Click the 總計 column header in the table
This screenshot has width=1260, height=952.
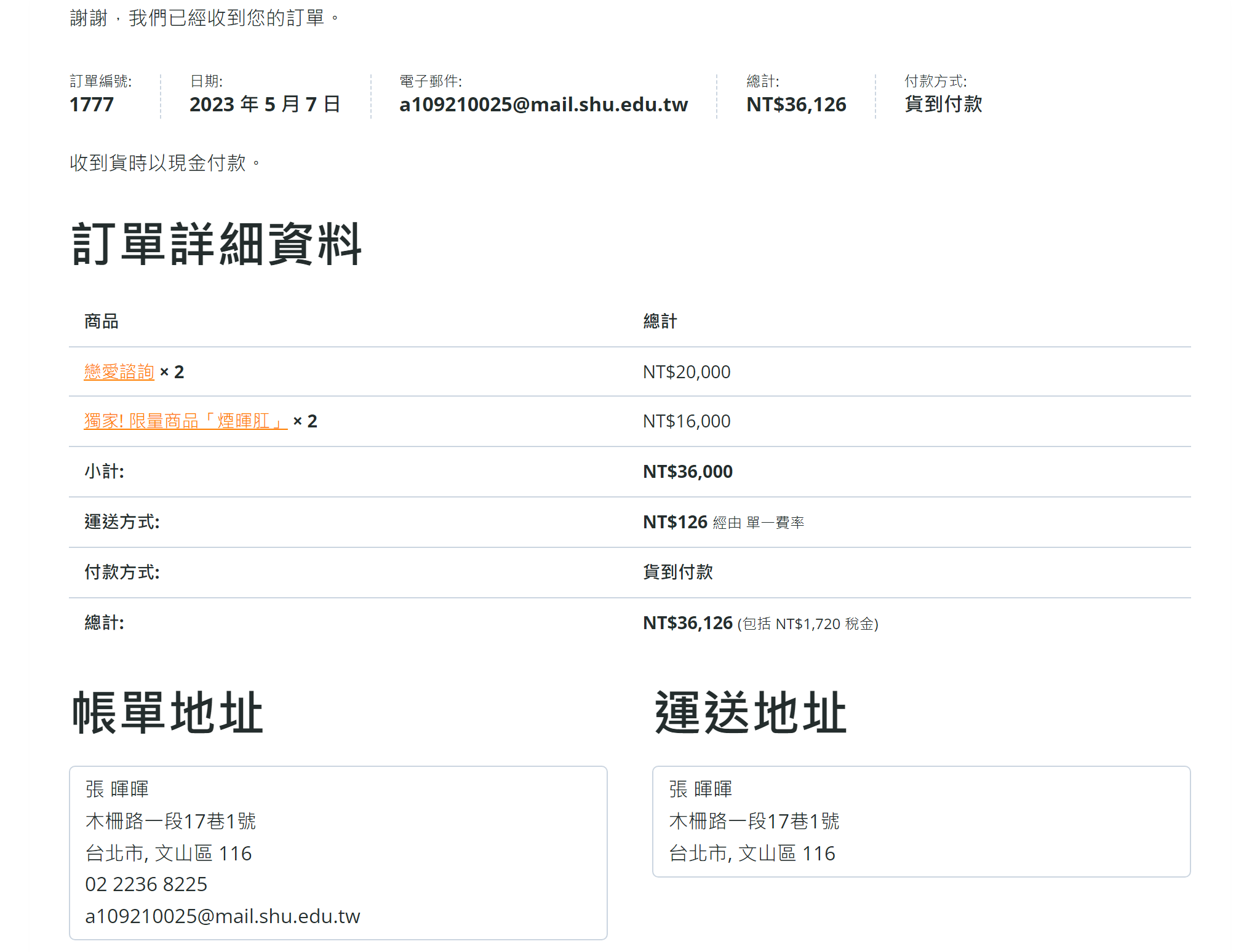(x=660, y=321)
